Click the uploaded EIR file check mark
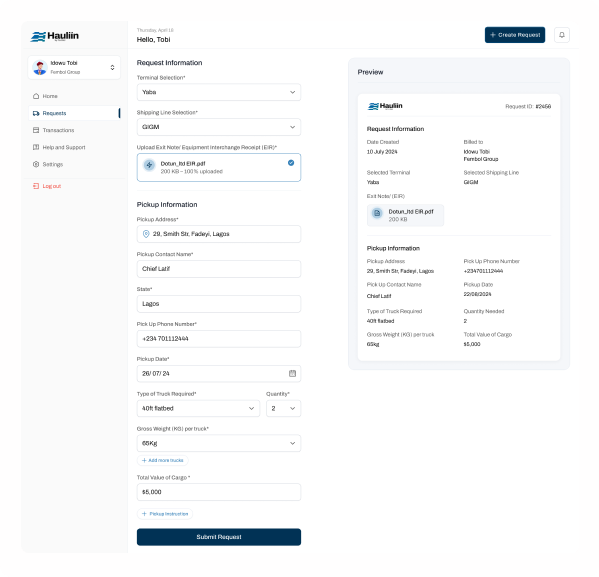 click(291, 163)
